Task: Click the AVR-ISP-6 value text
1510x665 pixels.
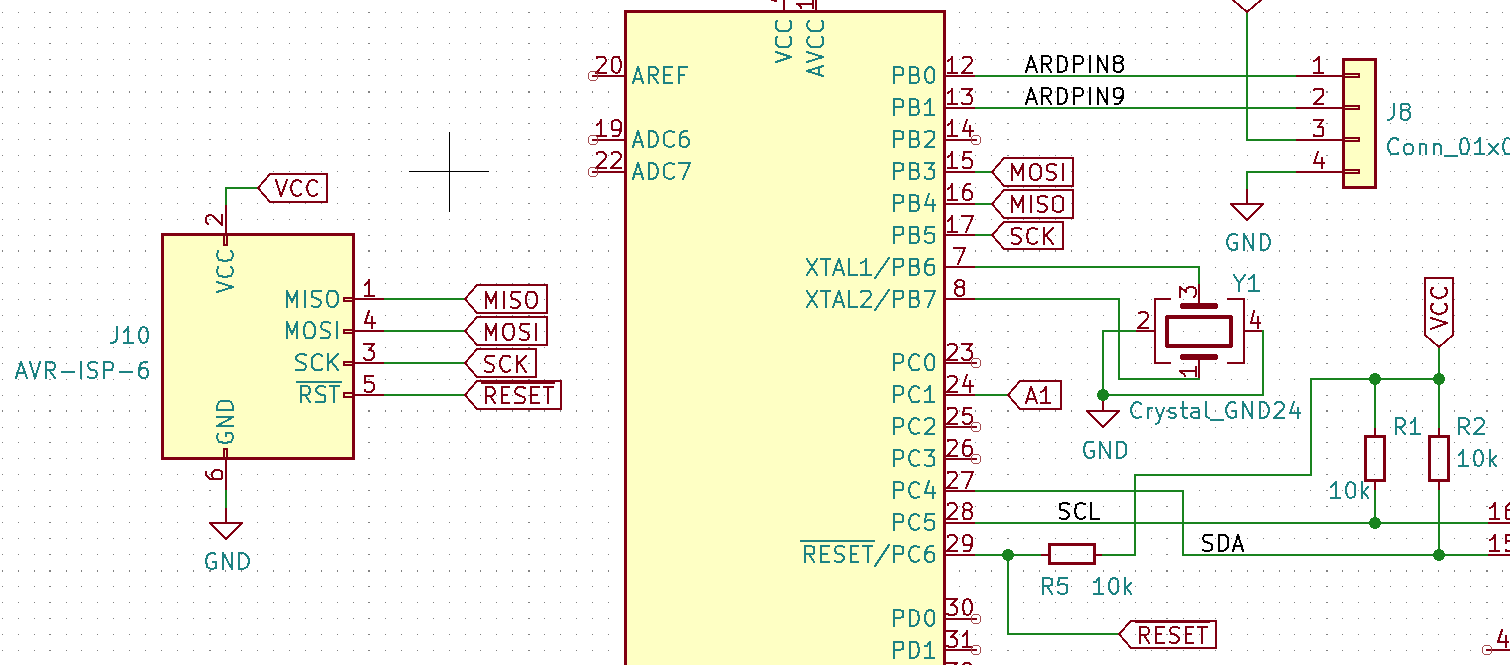Action: (x=82, y=371)
